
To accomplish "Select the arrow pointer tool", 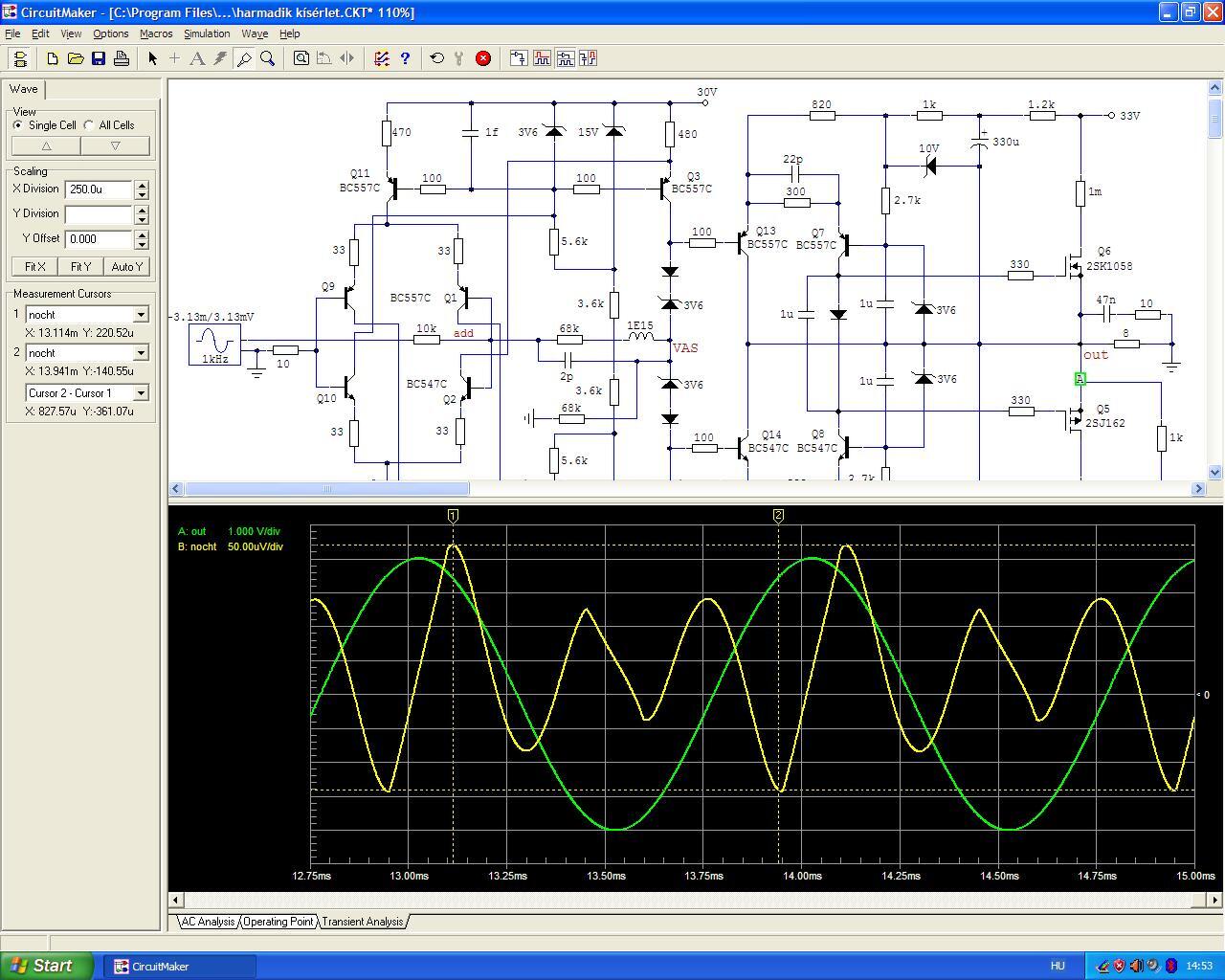I will click(x=152, y=58).
